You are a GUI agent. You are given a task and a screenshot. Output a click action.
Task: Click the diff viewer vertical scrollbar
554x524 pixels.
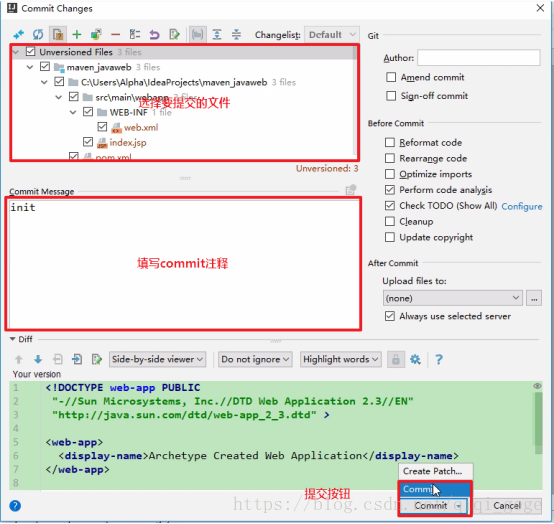(538, 423)
